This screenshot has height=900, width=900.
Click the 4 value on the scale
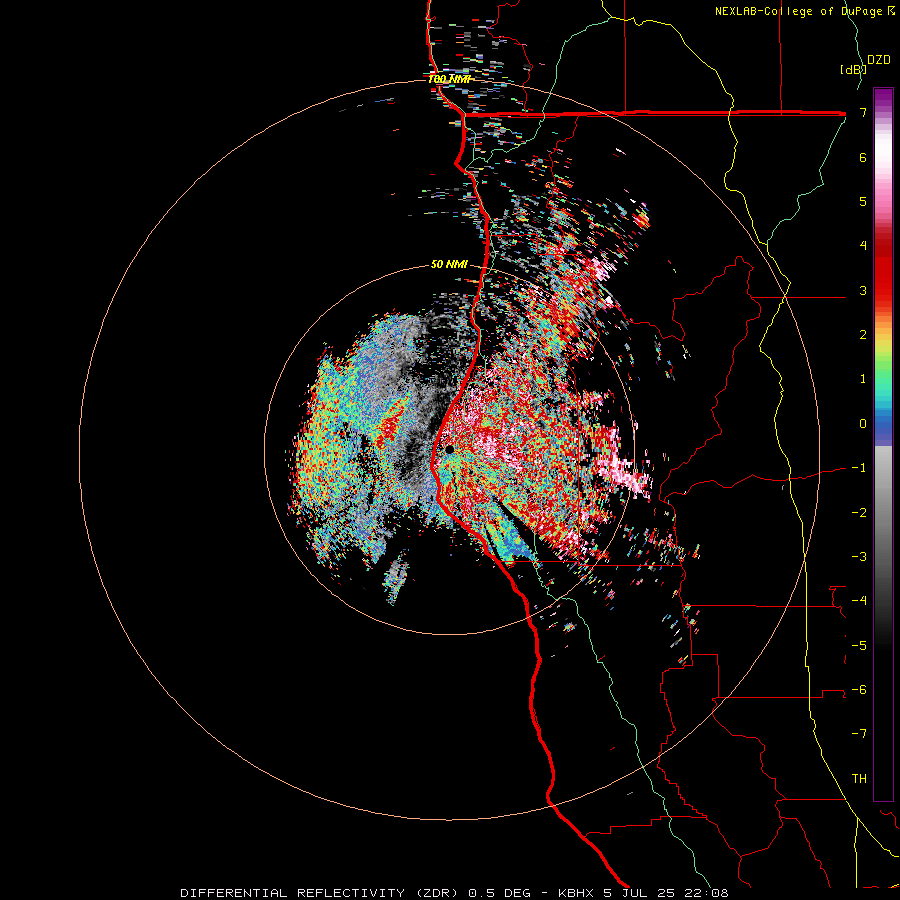point(863,246)
